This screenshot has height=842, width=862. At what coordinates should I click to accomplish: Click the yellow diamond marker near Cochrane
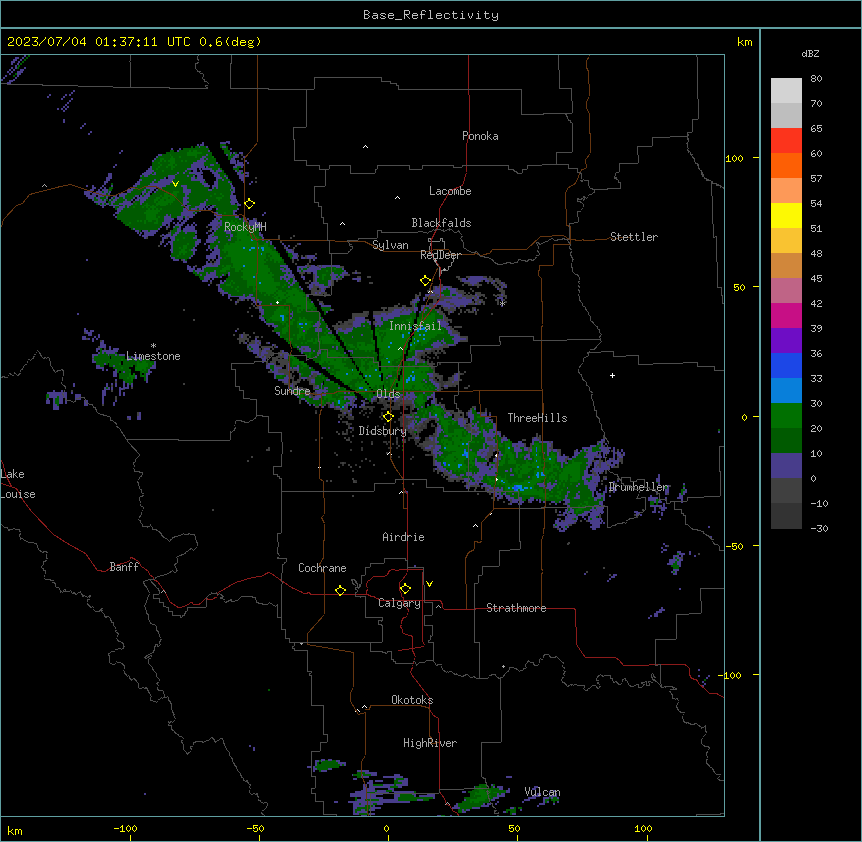(x=340, y=590)
